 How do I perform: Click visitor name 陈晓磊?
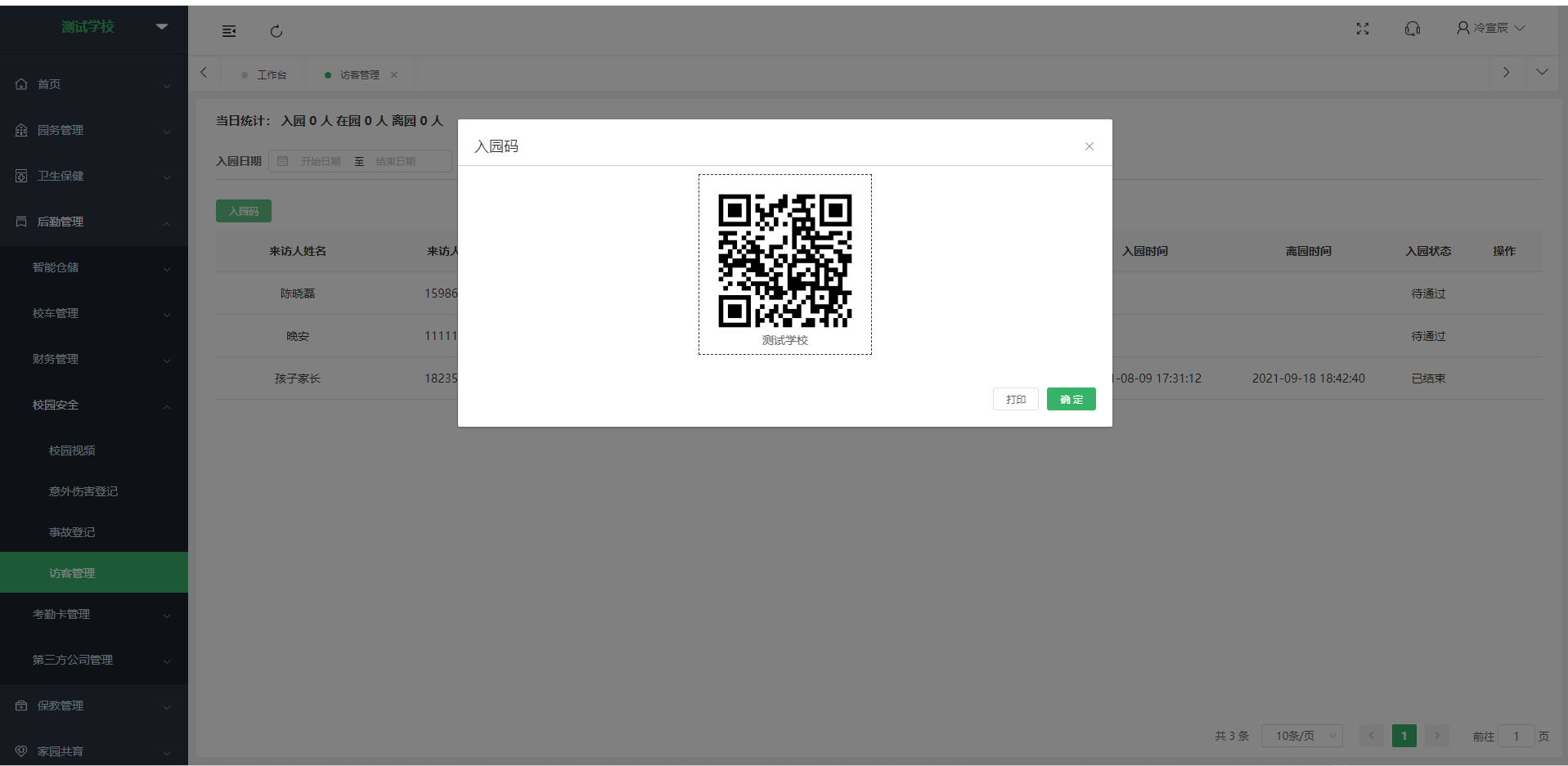(x=298, y=293)
